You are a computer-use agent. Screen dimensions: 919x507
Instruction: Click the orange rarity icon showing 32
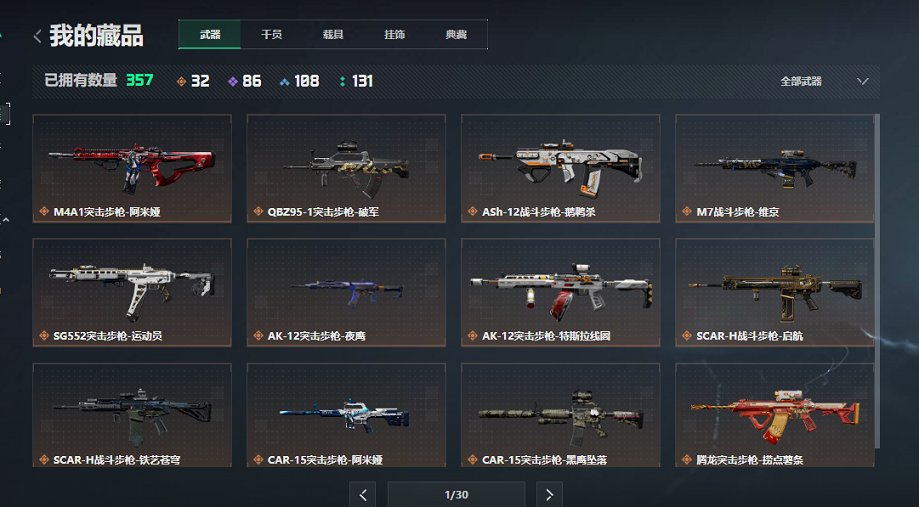pos(181,81)
